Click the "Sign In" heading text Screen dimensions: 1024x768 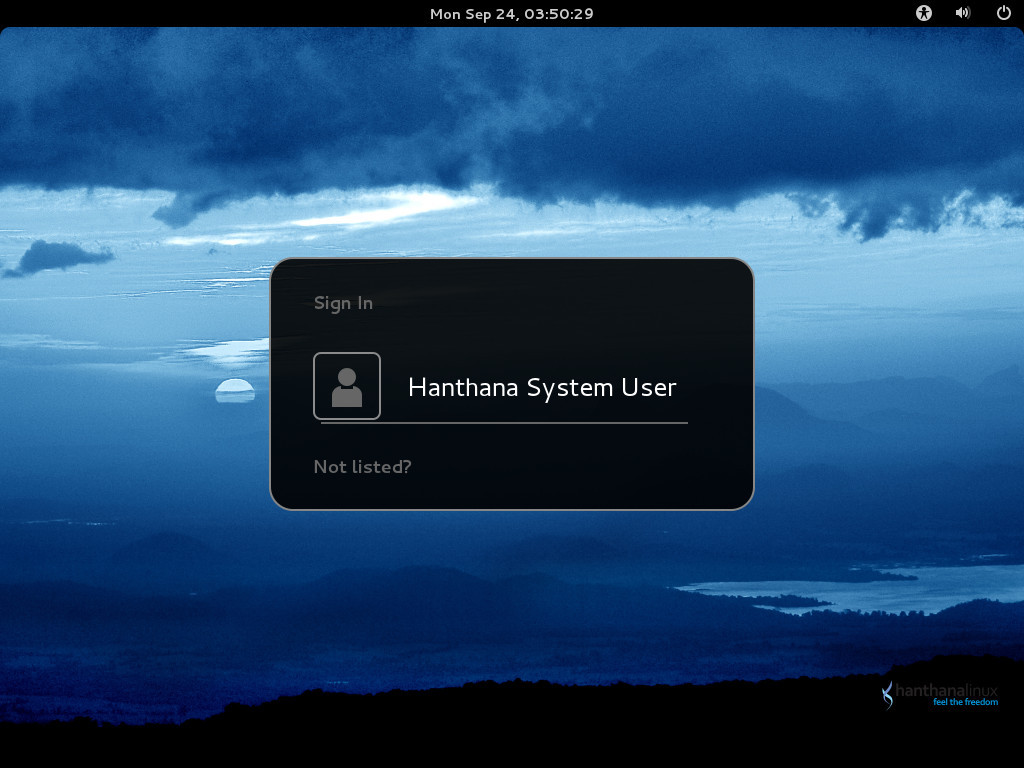pos(344,303)
